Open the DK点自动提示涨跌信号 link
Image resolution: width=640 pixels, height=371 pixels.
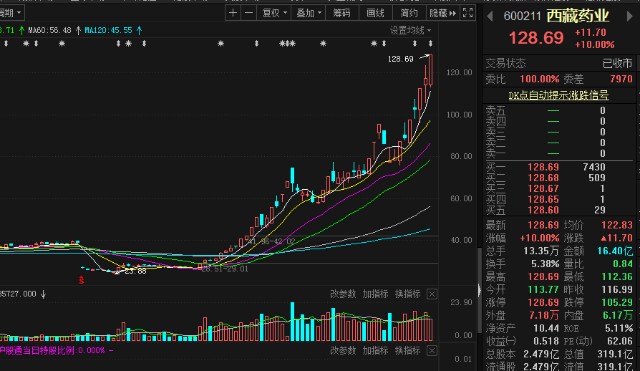coord(558,96)
